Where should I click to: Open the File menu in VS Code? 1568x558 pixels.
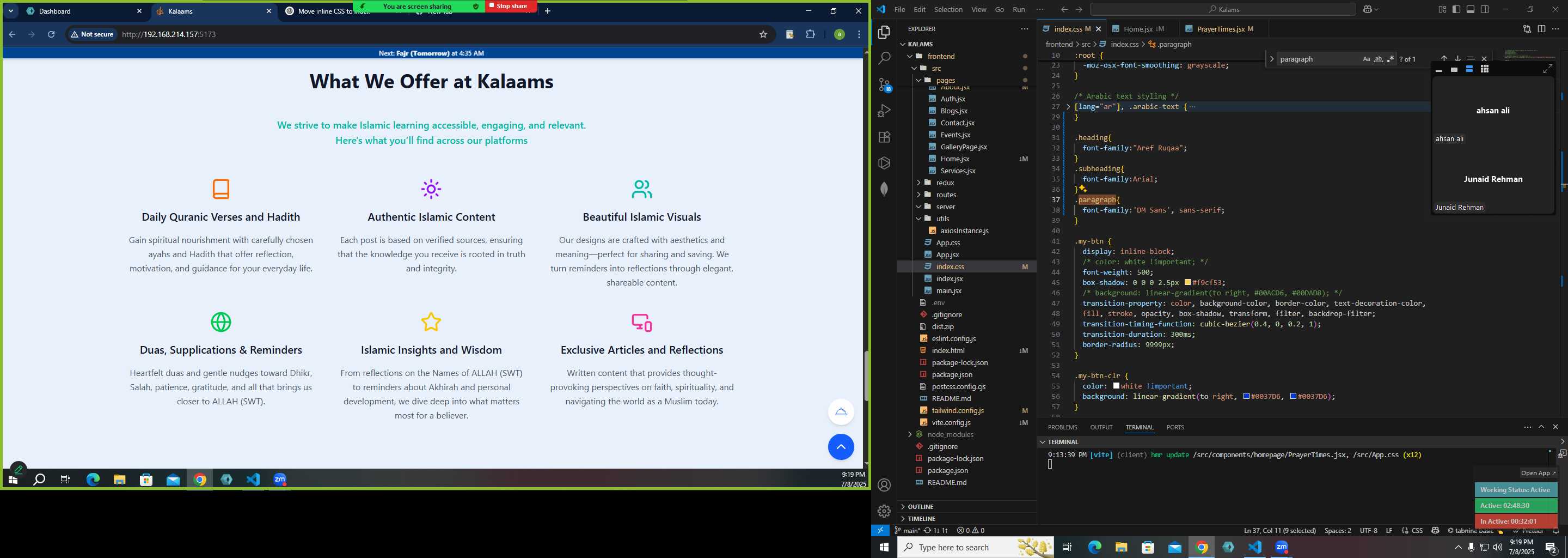coord(899,9)
